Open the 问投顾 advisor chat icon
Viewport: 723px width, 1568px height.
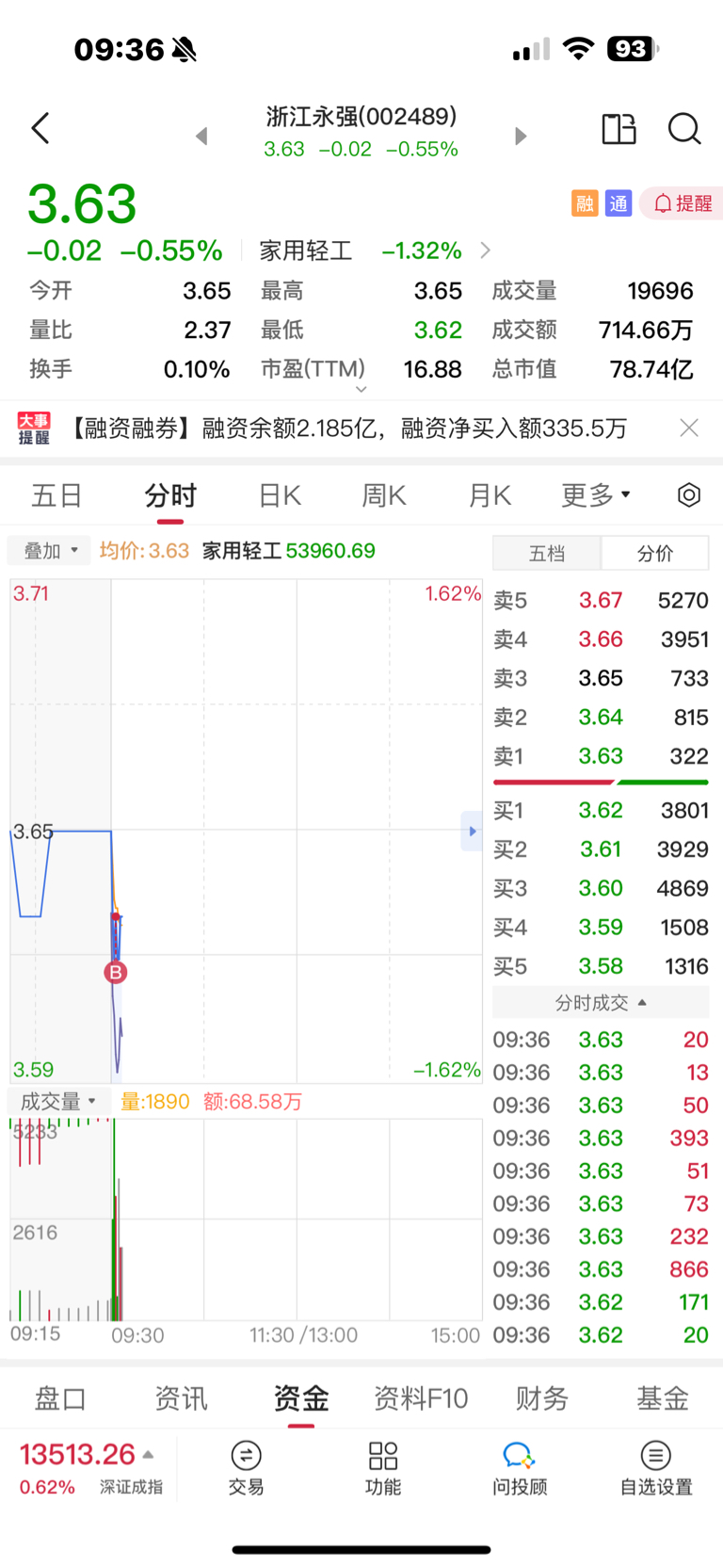[x=520, y=1468]
